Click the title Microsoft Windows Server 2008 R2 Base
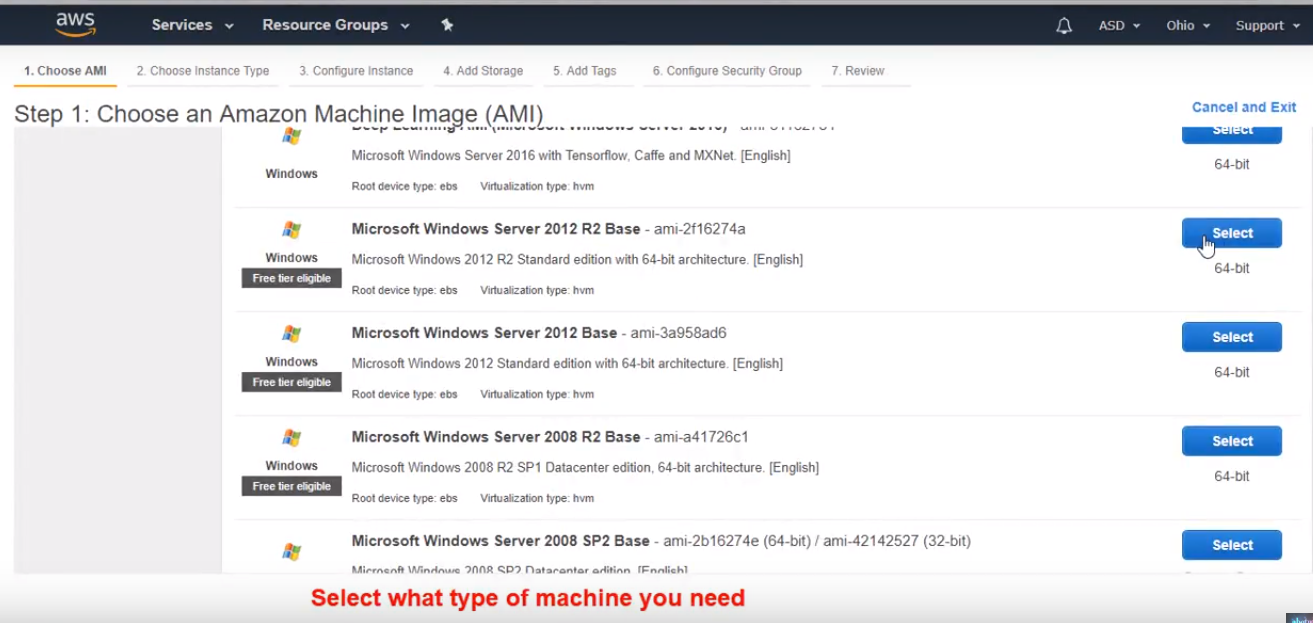 (x=496, y=437)
